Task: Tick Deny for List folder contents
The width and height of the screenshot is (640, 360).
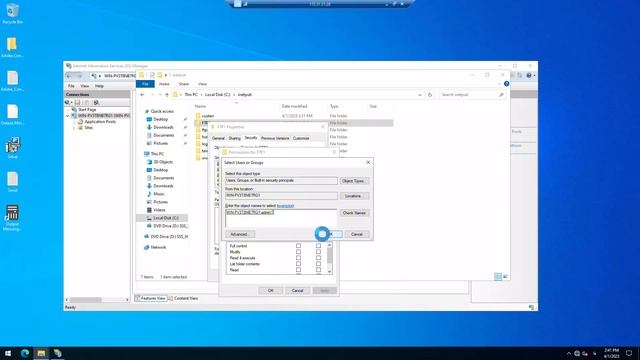Action: (318, 264)
